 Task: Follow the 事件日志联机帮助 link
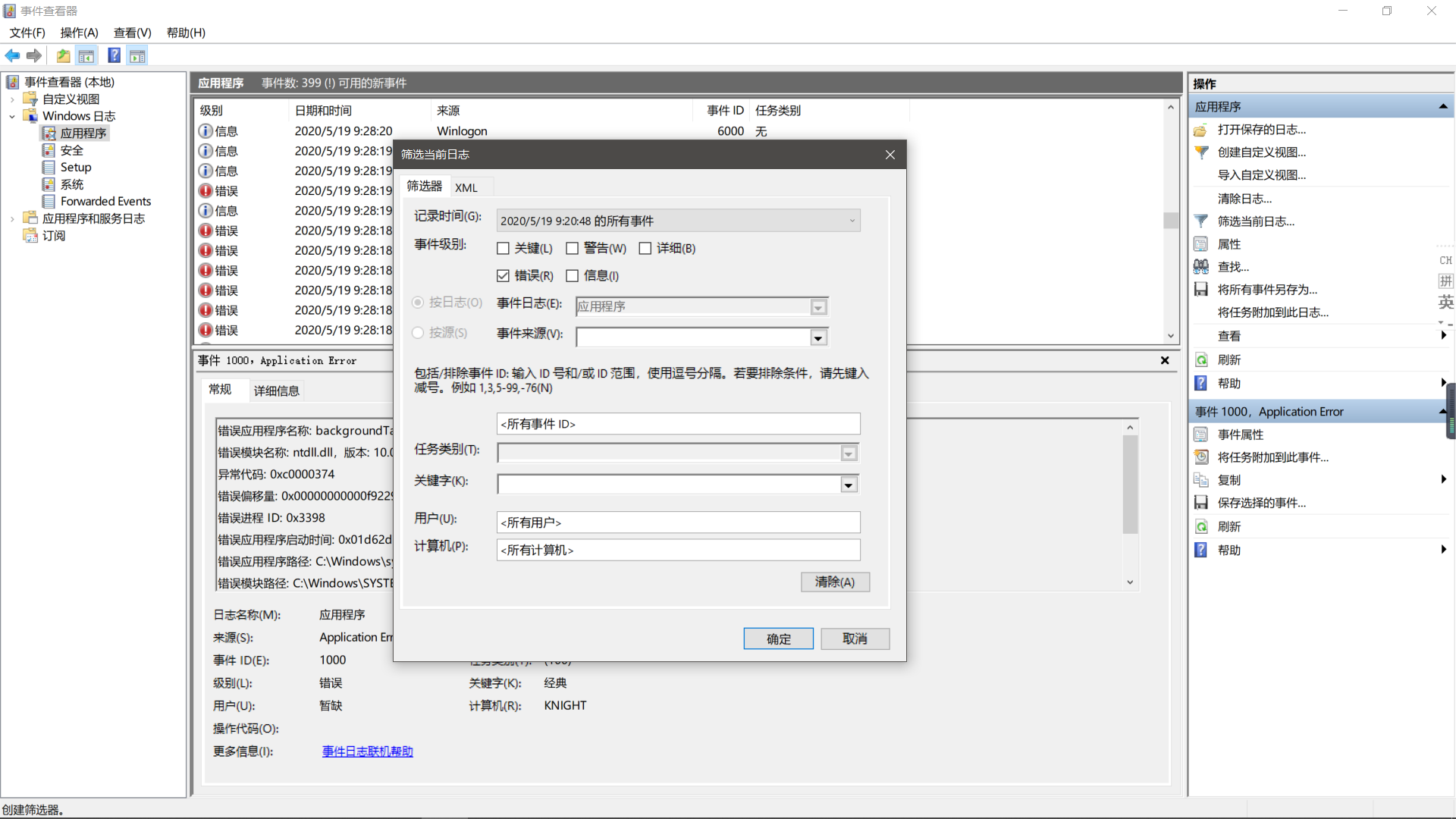(x=367, y=751)
